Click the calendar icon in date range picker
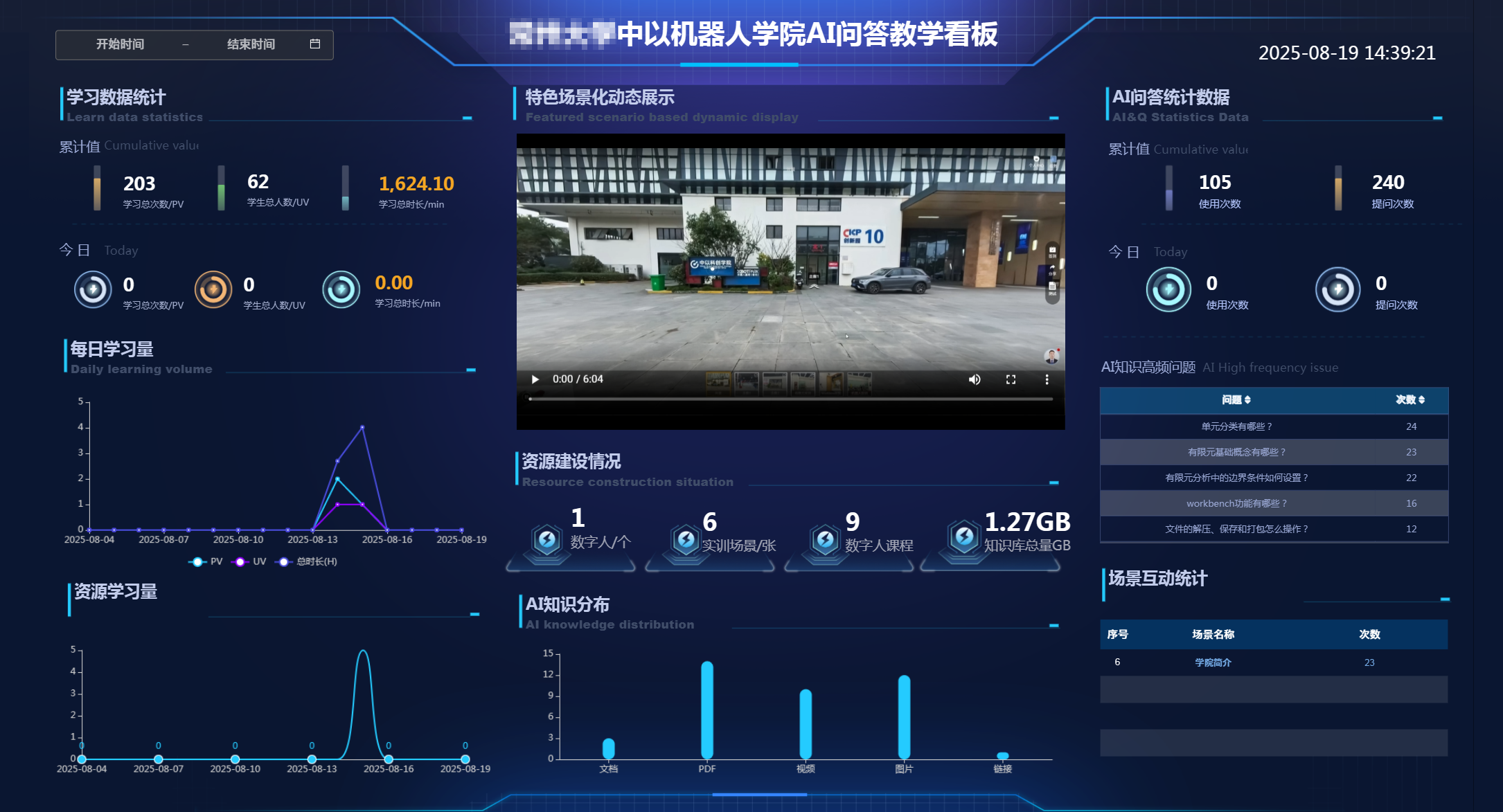Image resolution: width=1503 pixels, height=812 pixels. click(x=315, y=44)
